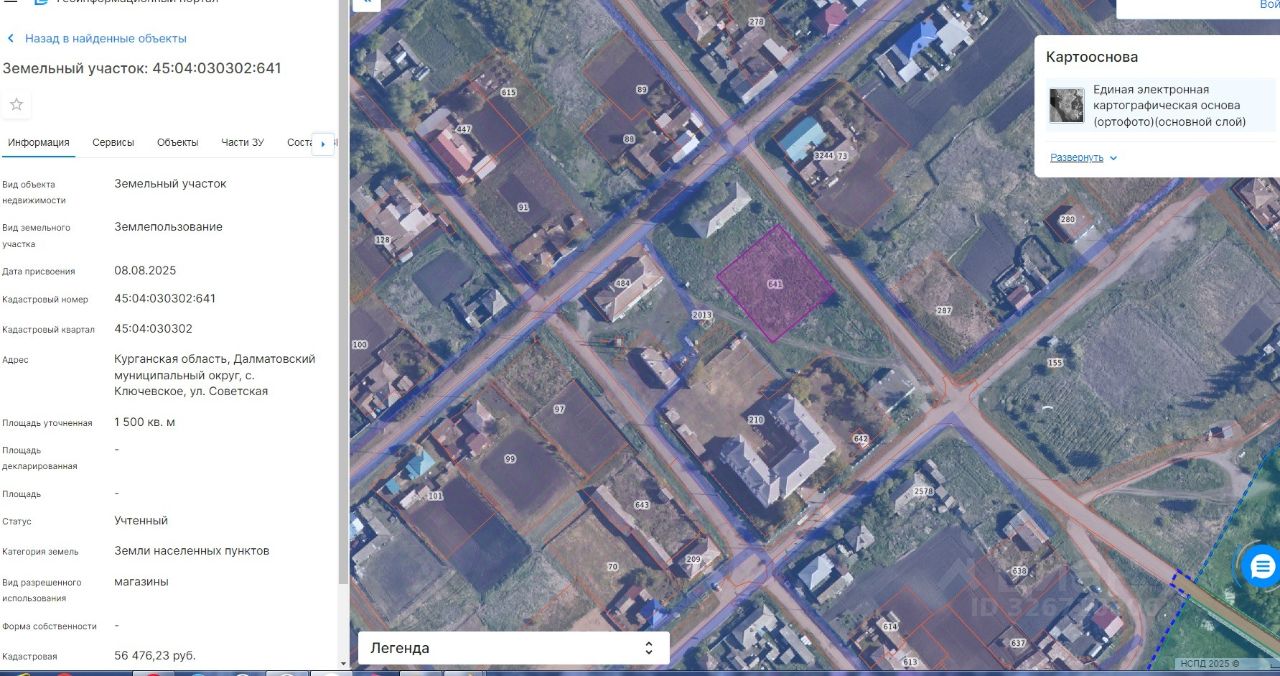This screenshot has width=1280, height=676.
Task: Click the permitted use value магазины
Action: [x=141, y=581]
